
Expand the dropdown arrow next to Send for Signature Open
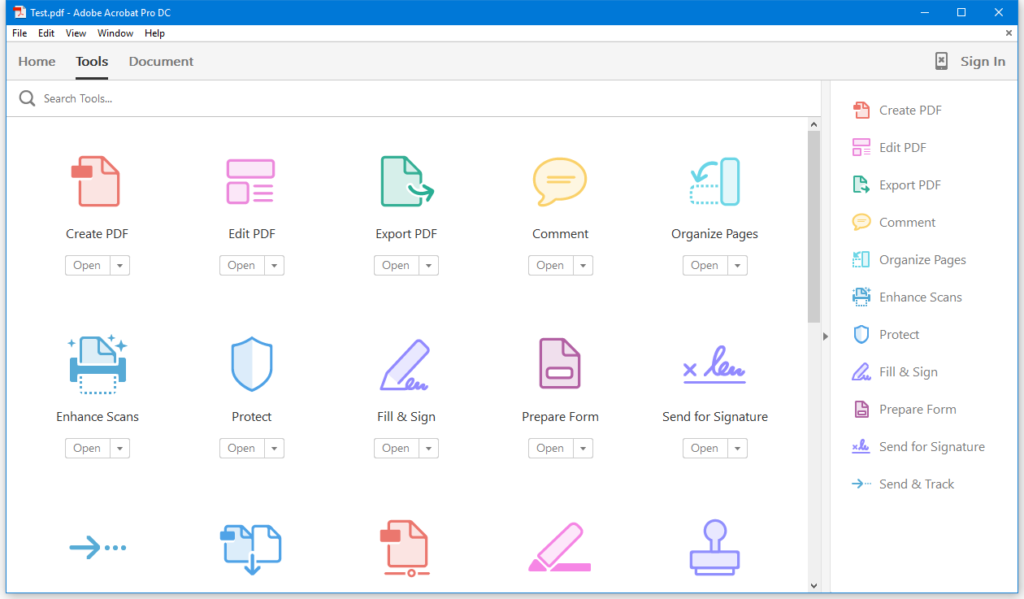tap(737, 448)
